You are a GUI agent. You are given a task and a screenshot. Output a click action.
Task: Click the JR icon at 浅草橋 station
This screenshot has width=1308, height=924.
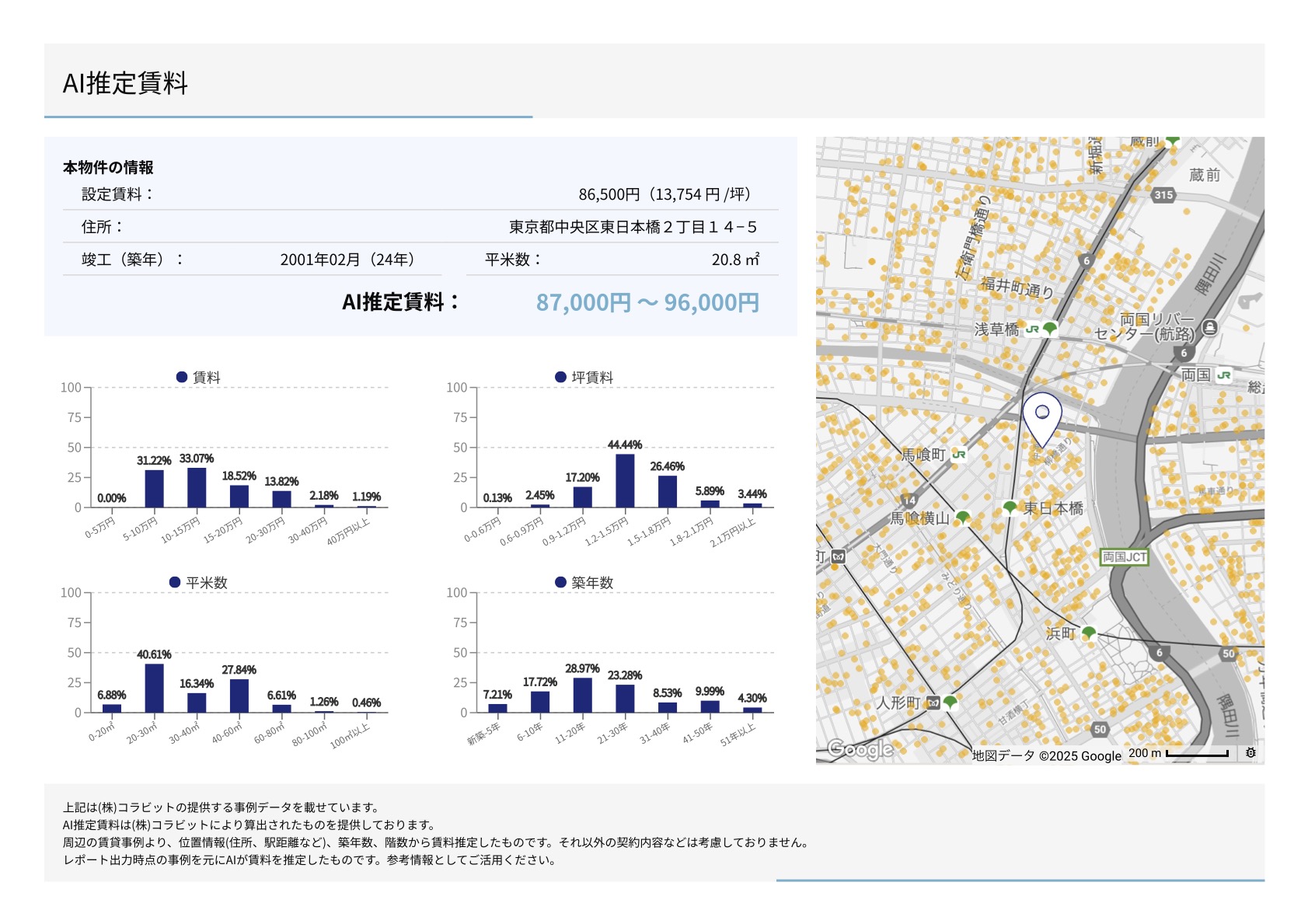coord(1032,330)
